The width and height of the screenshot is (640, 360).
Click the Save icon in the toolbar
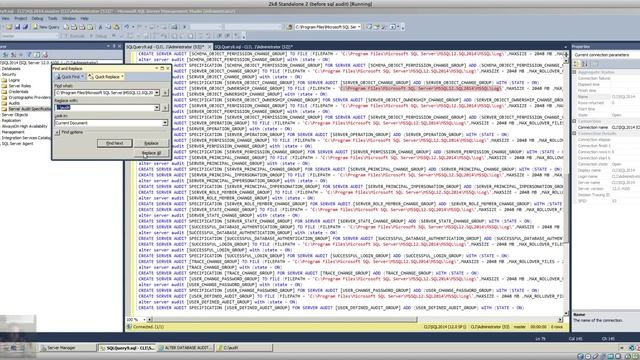(17, 27)
